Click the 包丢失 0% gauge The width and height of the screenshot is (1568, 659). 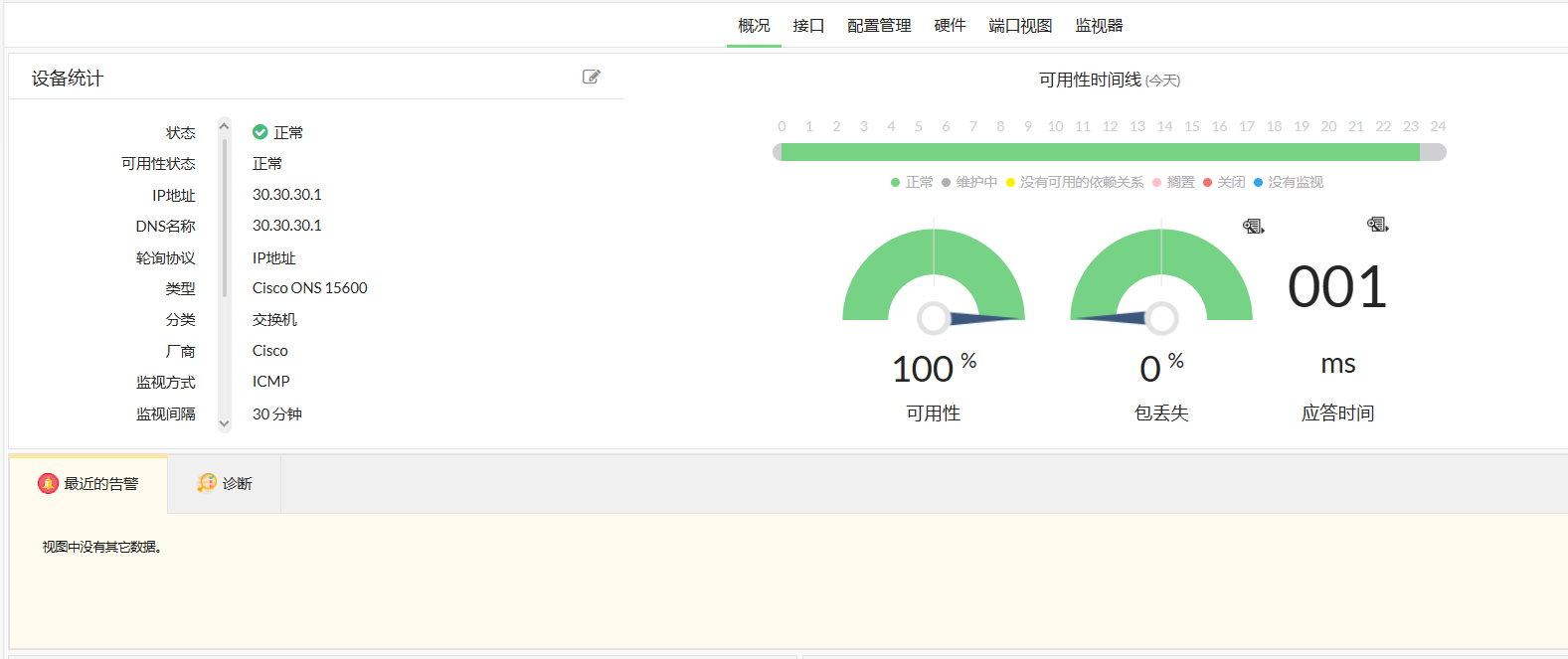(1161, 275)
